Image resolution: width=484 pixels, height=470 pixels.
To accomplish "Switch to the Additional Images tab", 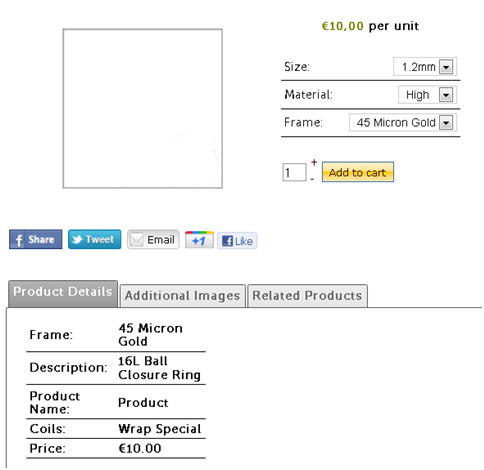I will pyautogui.click(x=183, y=296).
